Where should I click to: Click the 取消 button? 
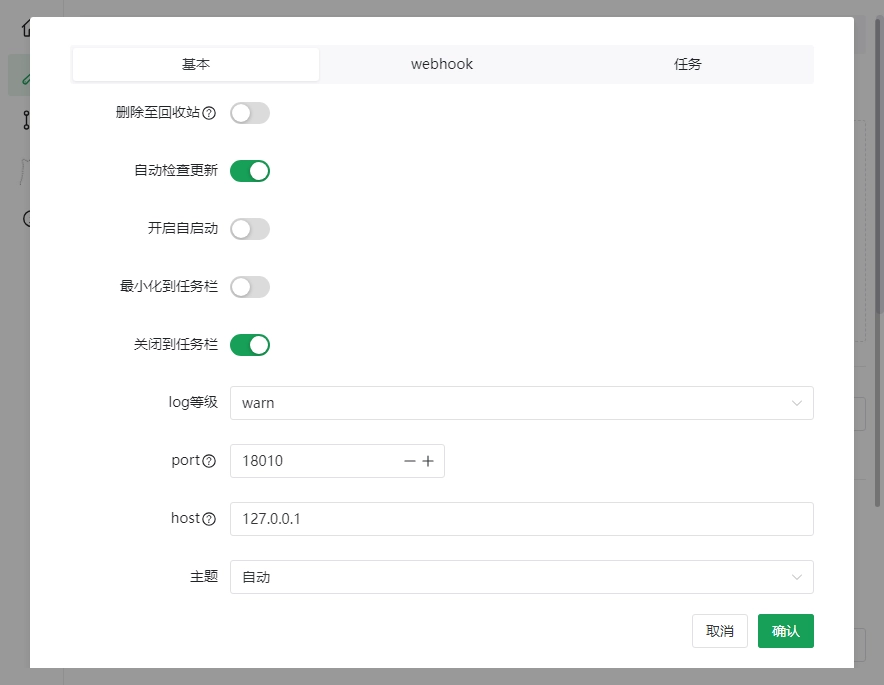719,631
